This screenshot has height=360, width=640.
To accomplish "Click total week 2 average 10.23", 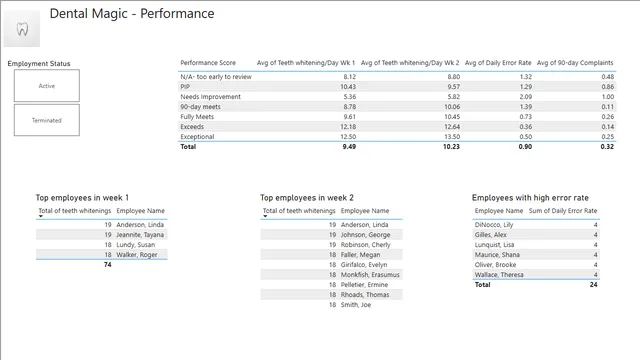I will [451, 147].
